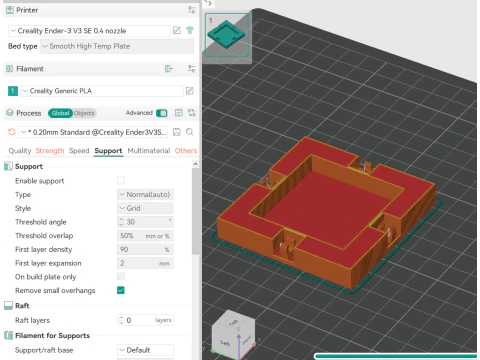Open the Creality Generic PLA filament dropdown
The width and height of the screenshot is (480, 360).
coord(102,91)
